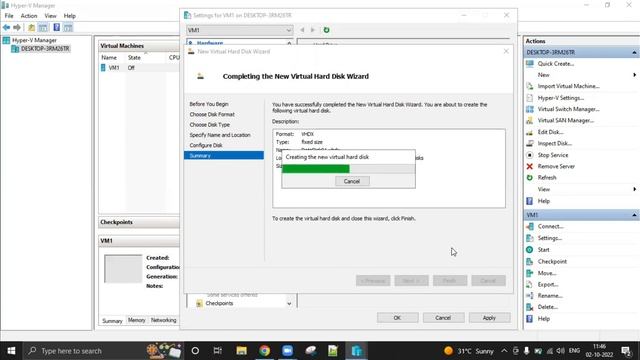The image size is (640, 360).
Task: Select Configure Disk wizard step
Action: coord(206,145)
